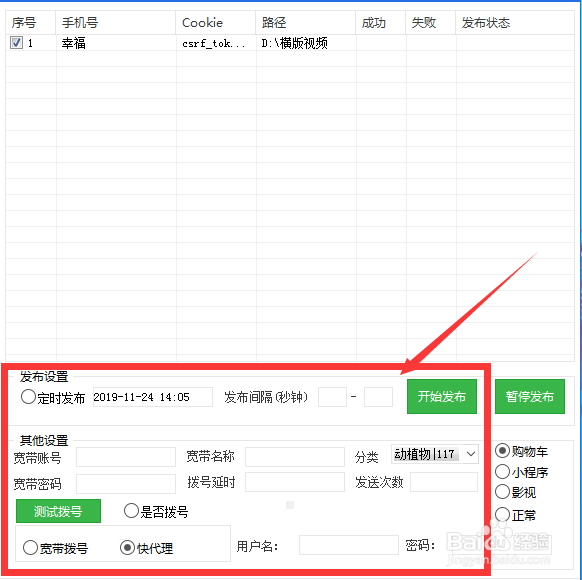The width and height of the screenshot is (582, 580).
Task: Click the 宽带账号 input field
Action: [x=126, y=457]
